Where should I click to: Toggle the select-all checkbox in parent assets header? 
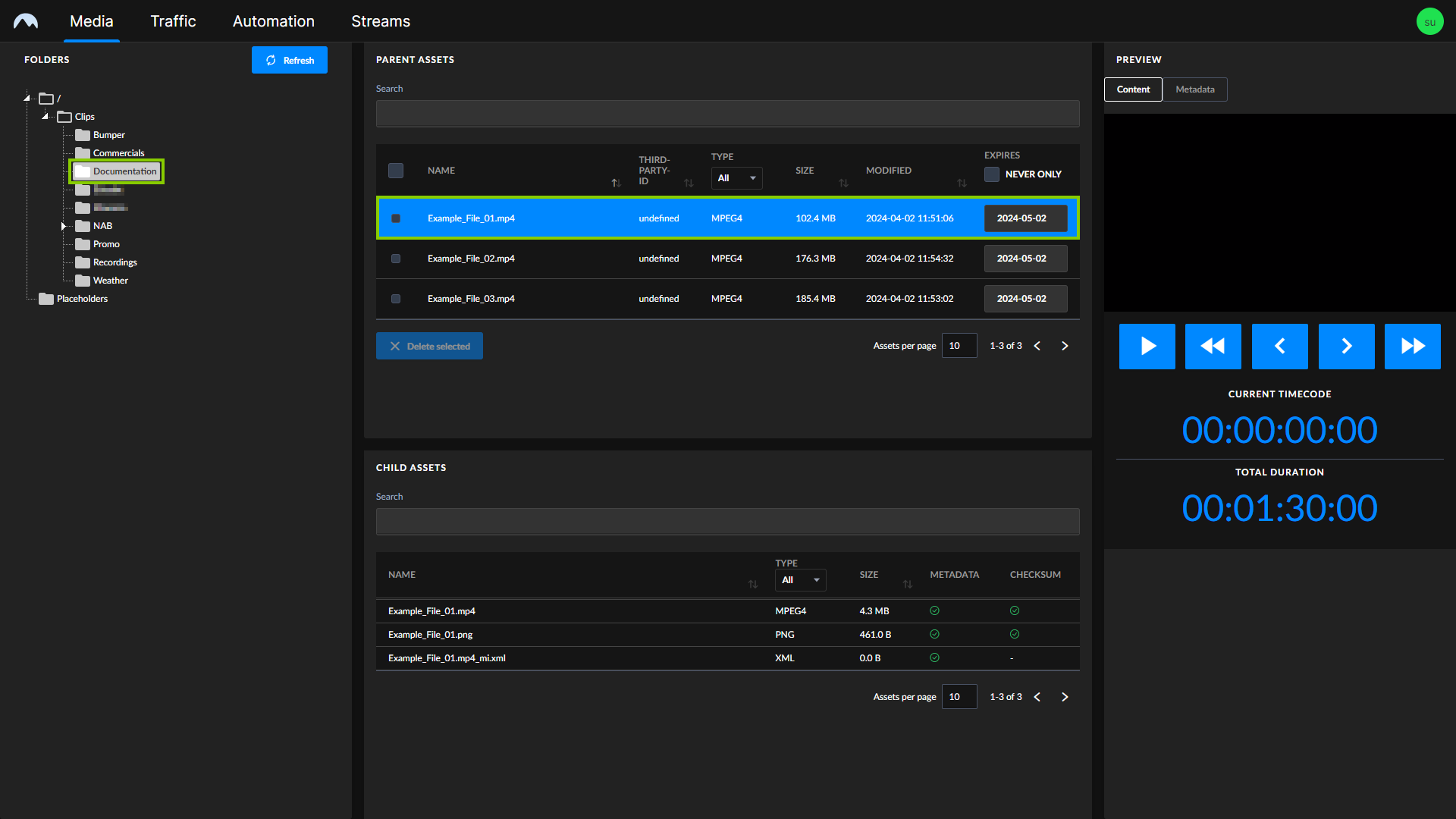395,171
